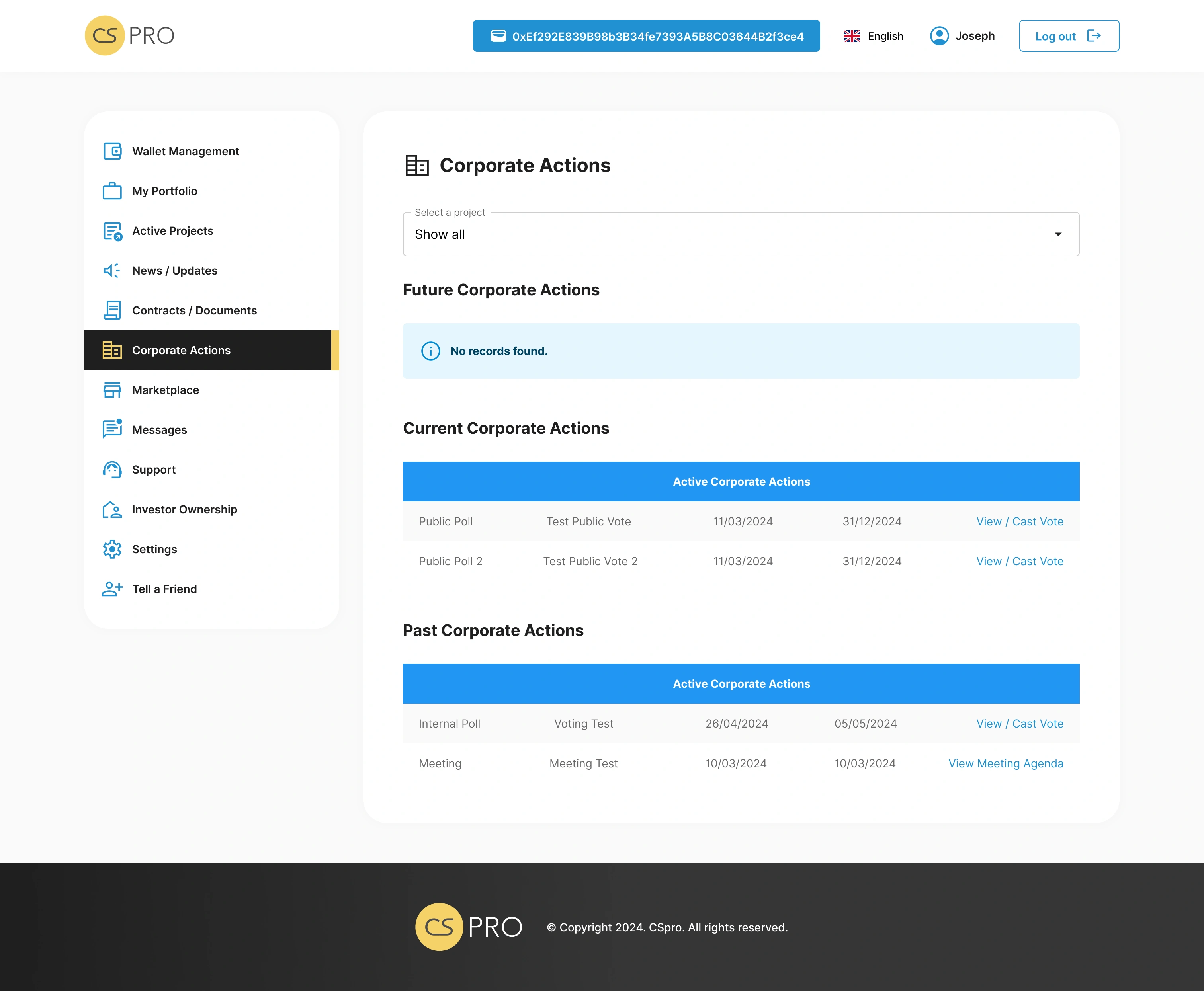Click the Support headset icon
Image resolution: width=1204 pixels, height=991 pixels.
[113, 470]
